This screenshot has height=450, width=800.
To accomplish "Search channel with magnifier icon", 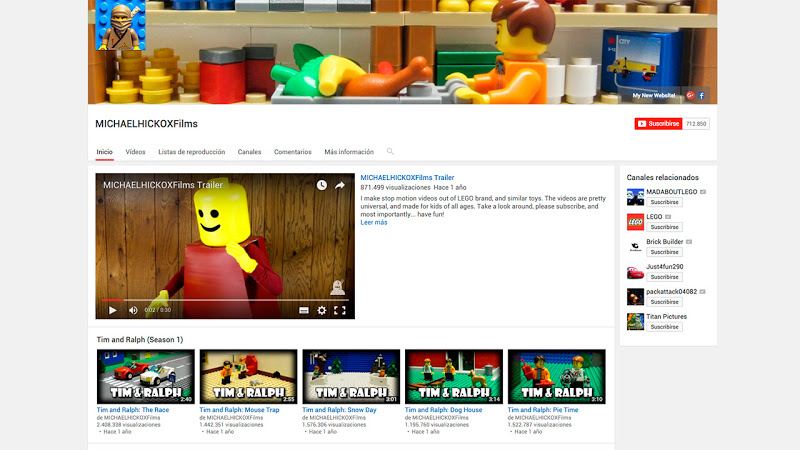I will (390, 152).
